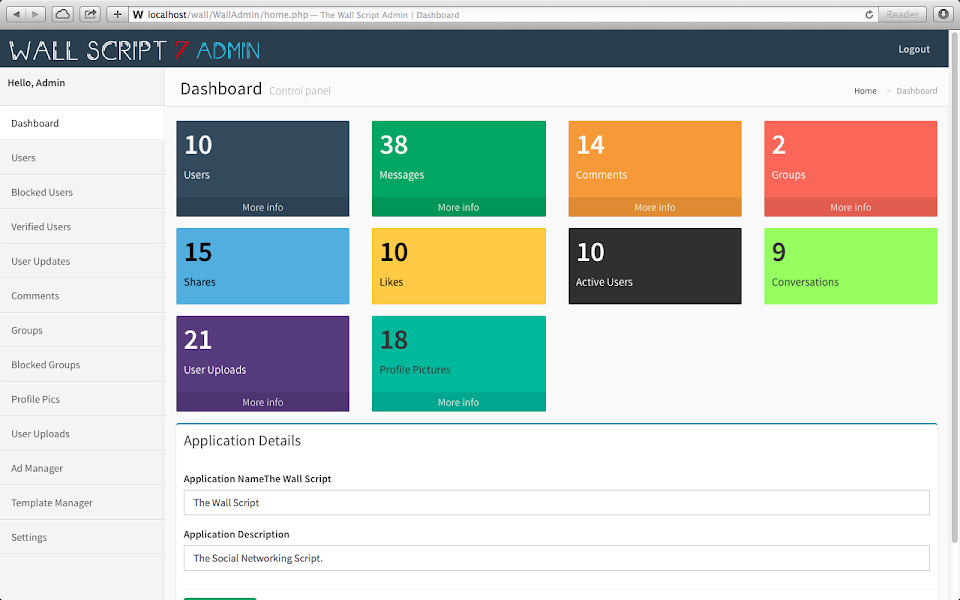Image resolution: width=960 pixels, height=600 pixels.
Task: Log out using the Logout link
Action: coord(913,49)
